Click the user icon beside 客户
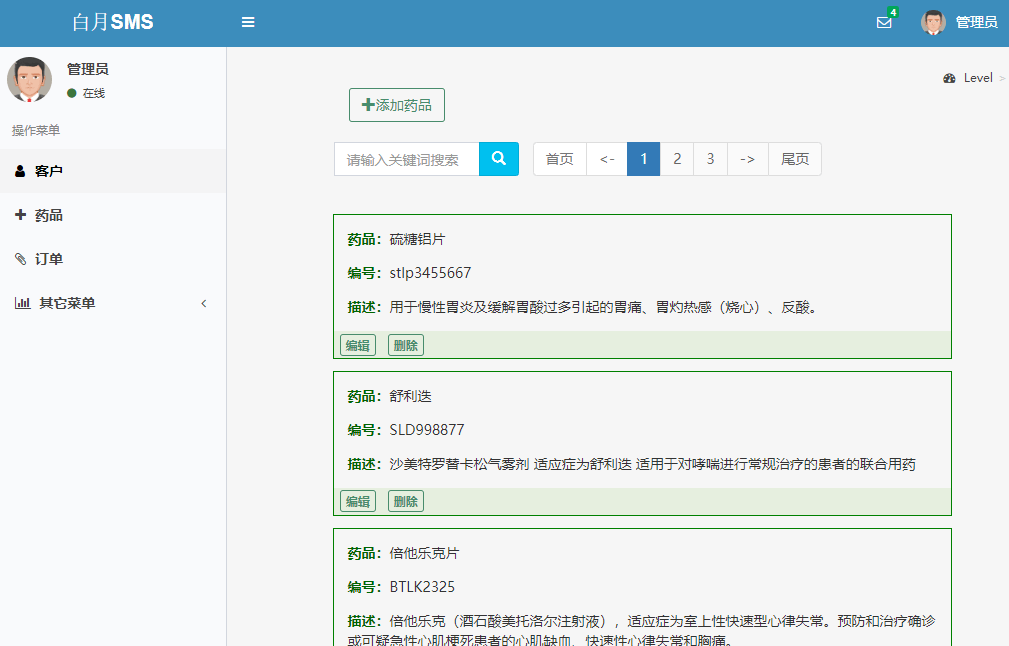This screenshot has width=1009, height=646. point(20,171)
